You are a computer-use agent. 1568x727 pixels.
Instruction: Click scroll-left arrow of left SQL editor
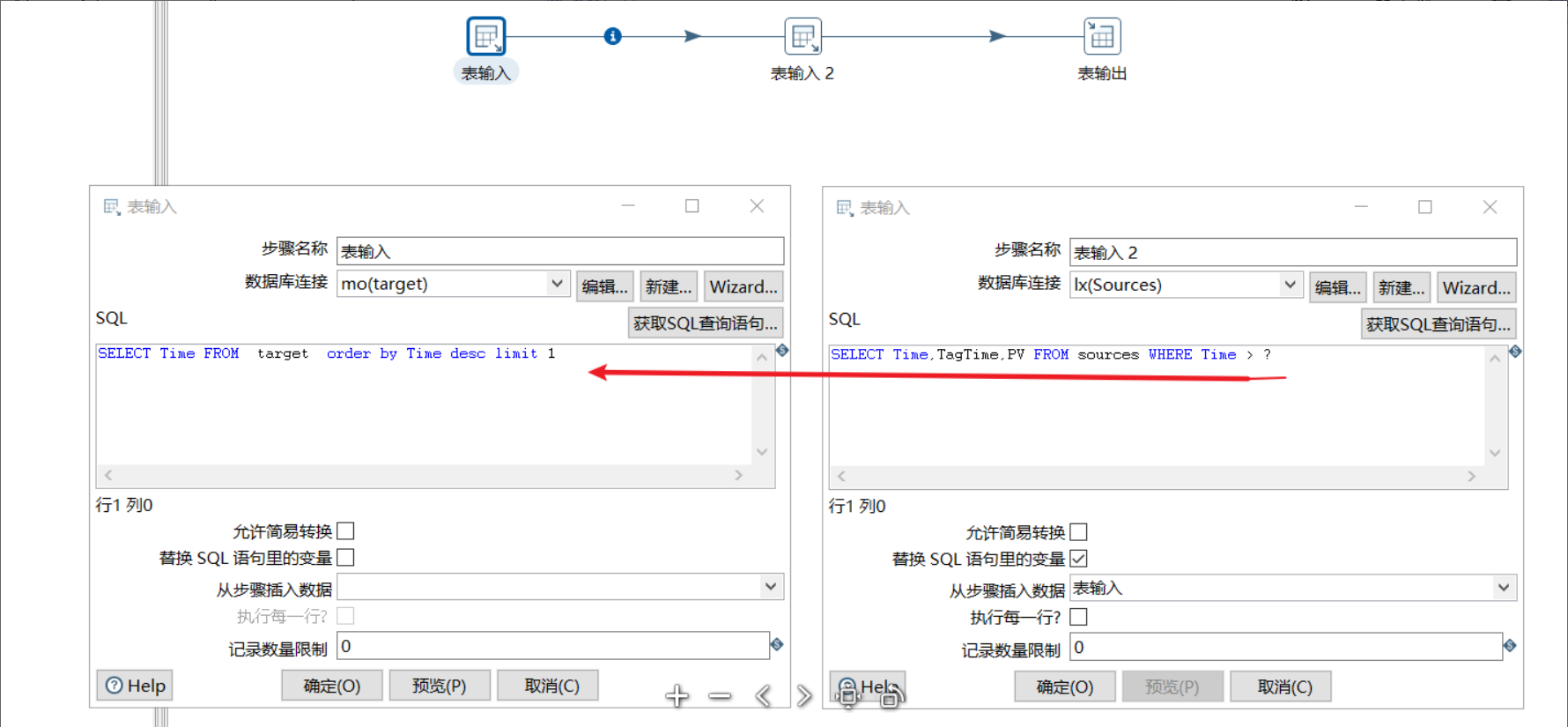[108, 475]
